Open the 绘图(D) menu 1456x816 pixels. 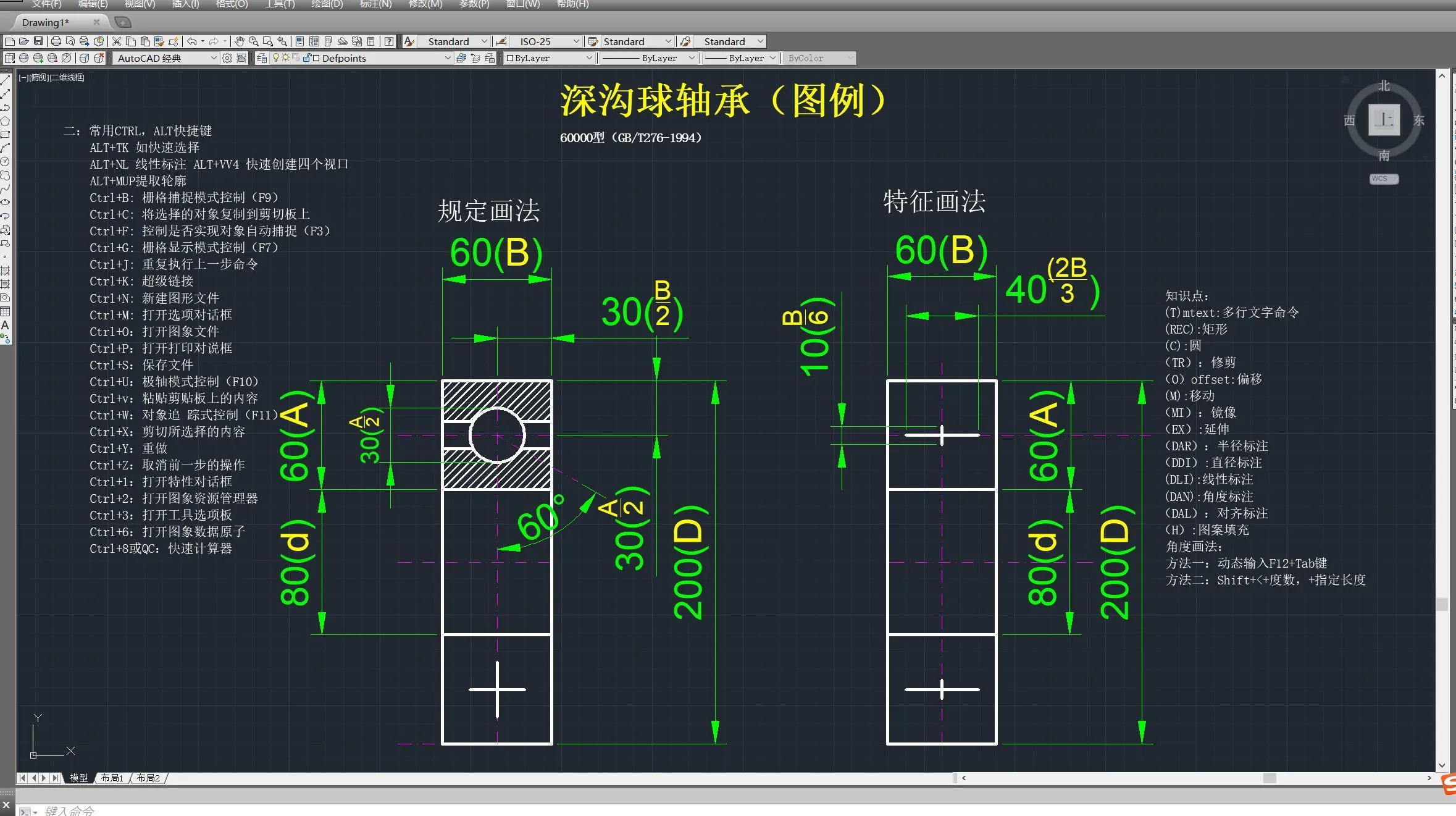tap(327, 4)
